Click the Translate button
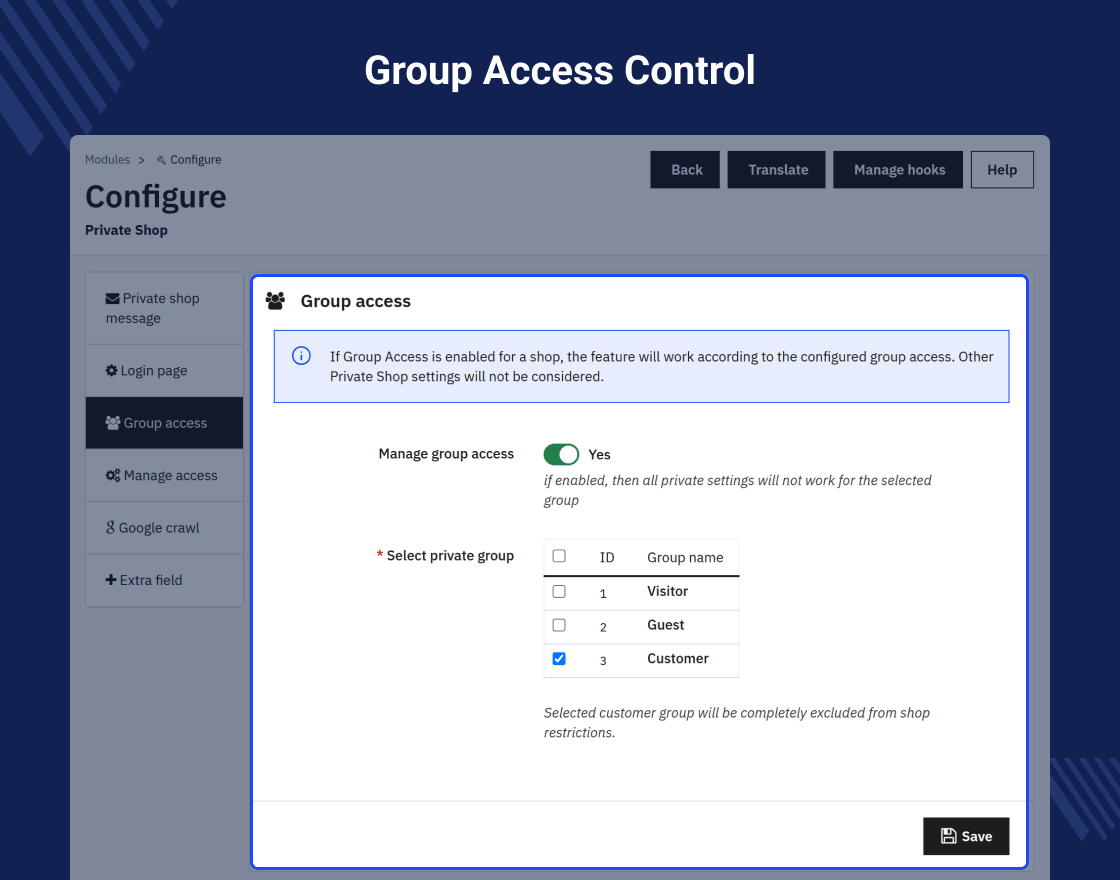This screenshot has width=1120, height=880. [x=776, y=170]
